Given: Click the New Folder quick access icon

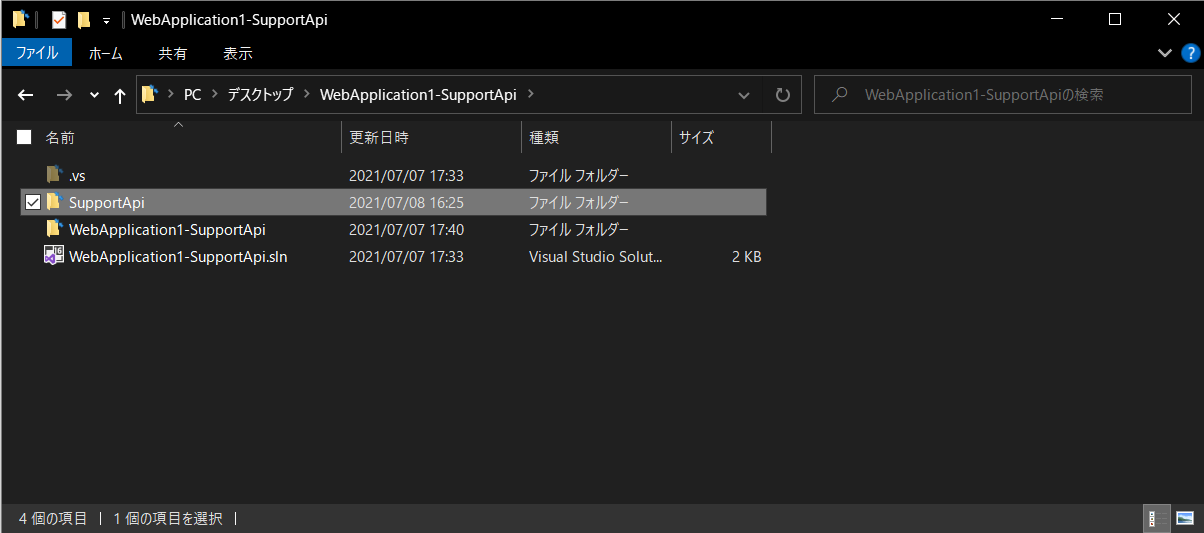Looking at the screenshot, I should (x=84, y=19).
